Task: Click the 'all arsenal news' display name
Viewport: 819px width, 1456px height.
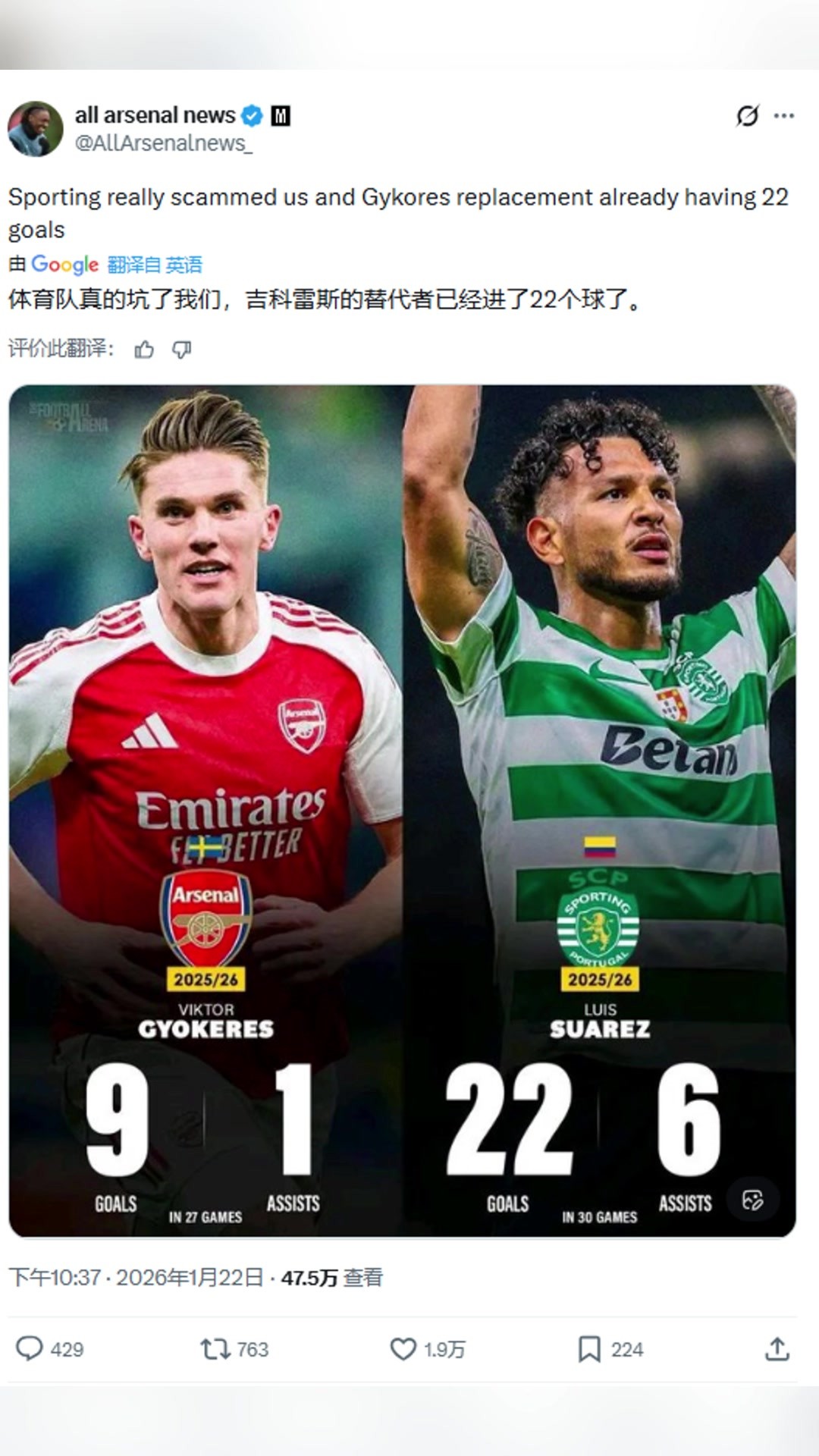Action: pos(155,115)
